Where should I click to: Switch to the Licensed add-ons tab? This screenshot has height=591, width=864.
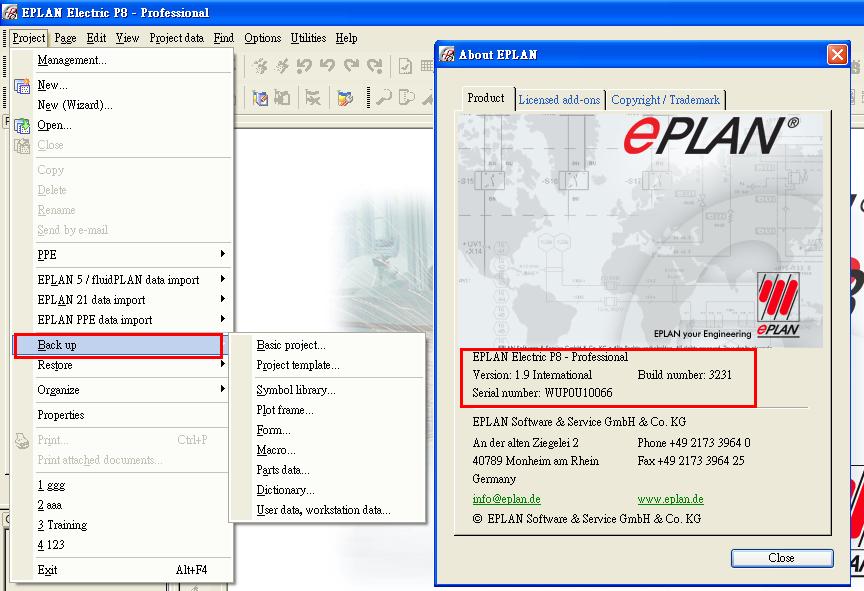(x=559, y=100)
